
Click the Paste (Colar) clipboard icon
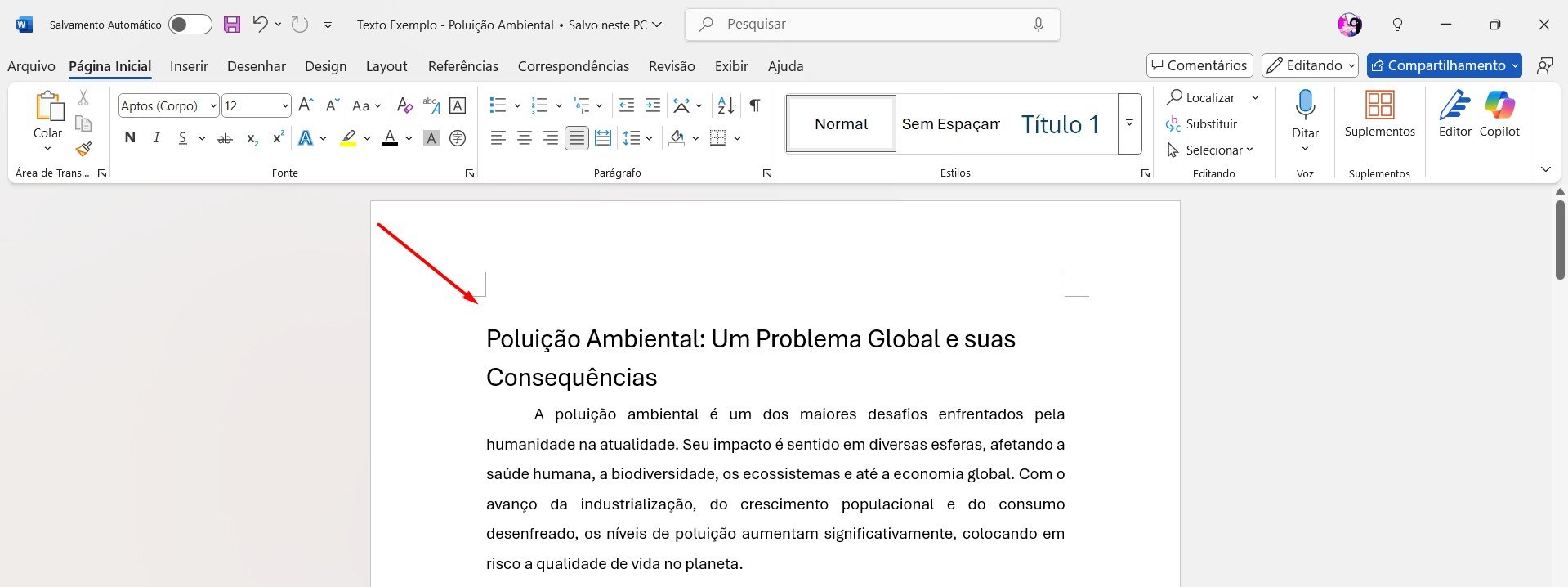coord(48,106)
